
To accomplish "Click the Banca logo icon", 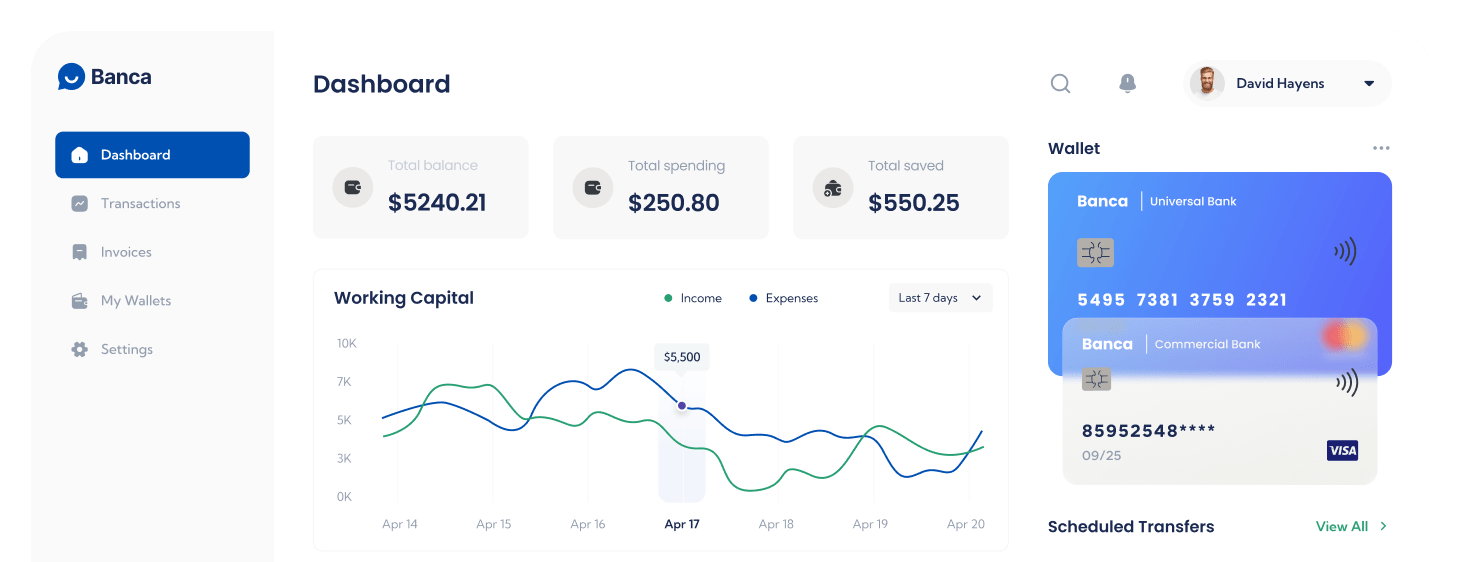I will [x=71, y=77].
